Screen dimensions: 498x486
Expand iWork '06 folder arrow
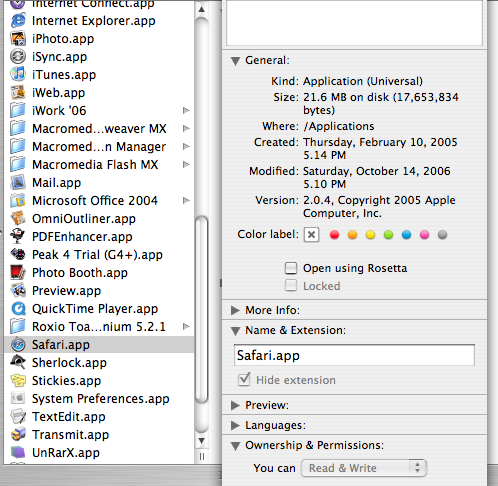coord(186,110)
